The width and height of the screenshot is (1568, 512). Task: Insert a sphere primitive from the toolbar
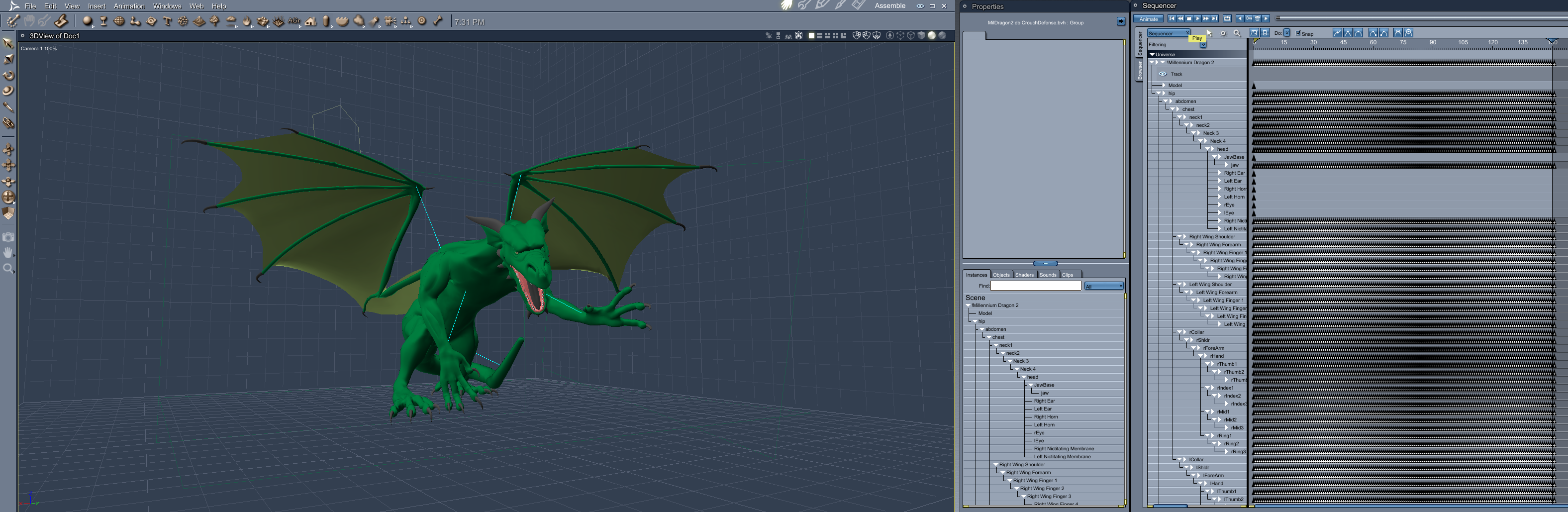(88, 21)
